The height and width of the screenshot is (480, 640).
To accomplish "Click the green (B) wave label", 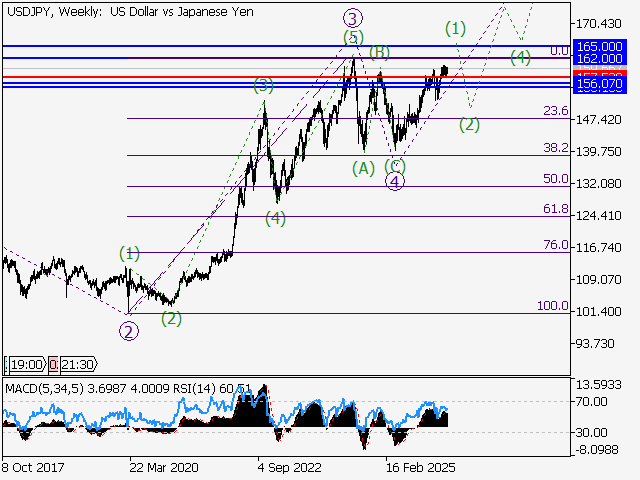I will coord(379,51).
